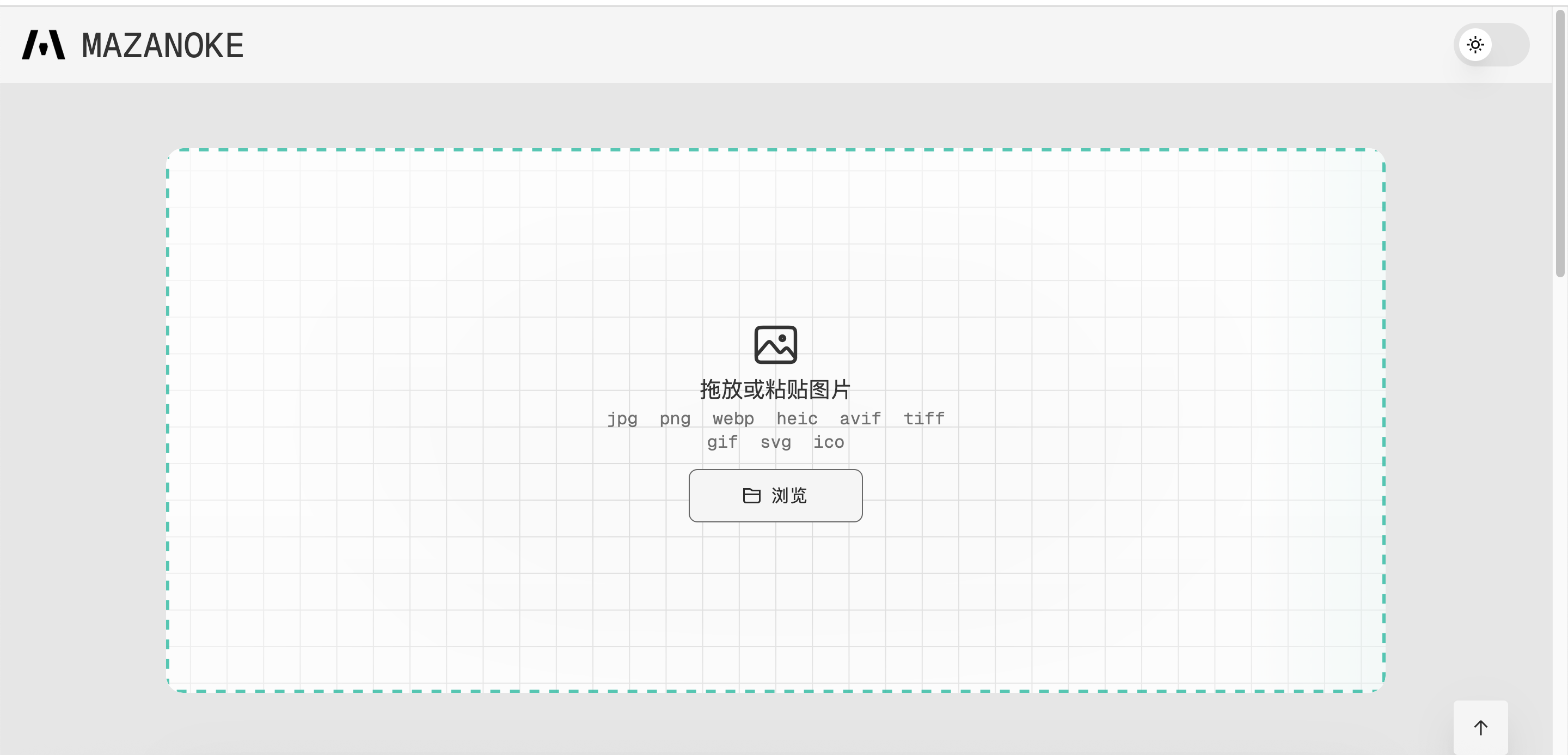Click the tiff format label
The height and width of the screenshot is (755, 1568).
pos(923,419)
